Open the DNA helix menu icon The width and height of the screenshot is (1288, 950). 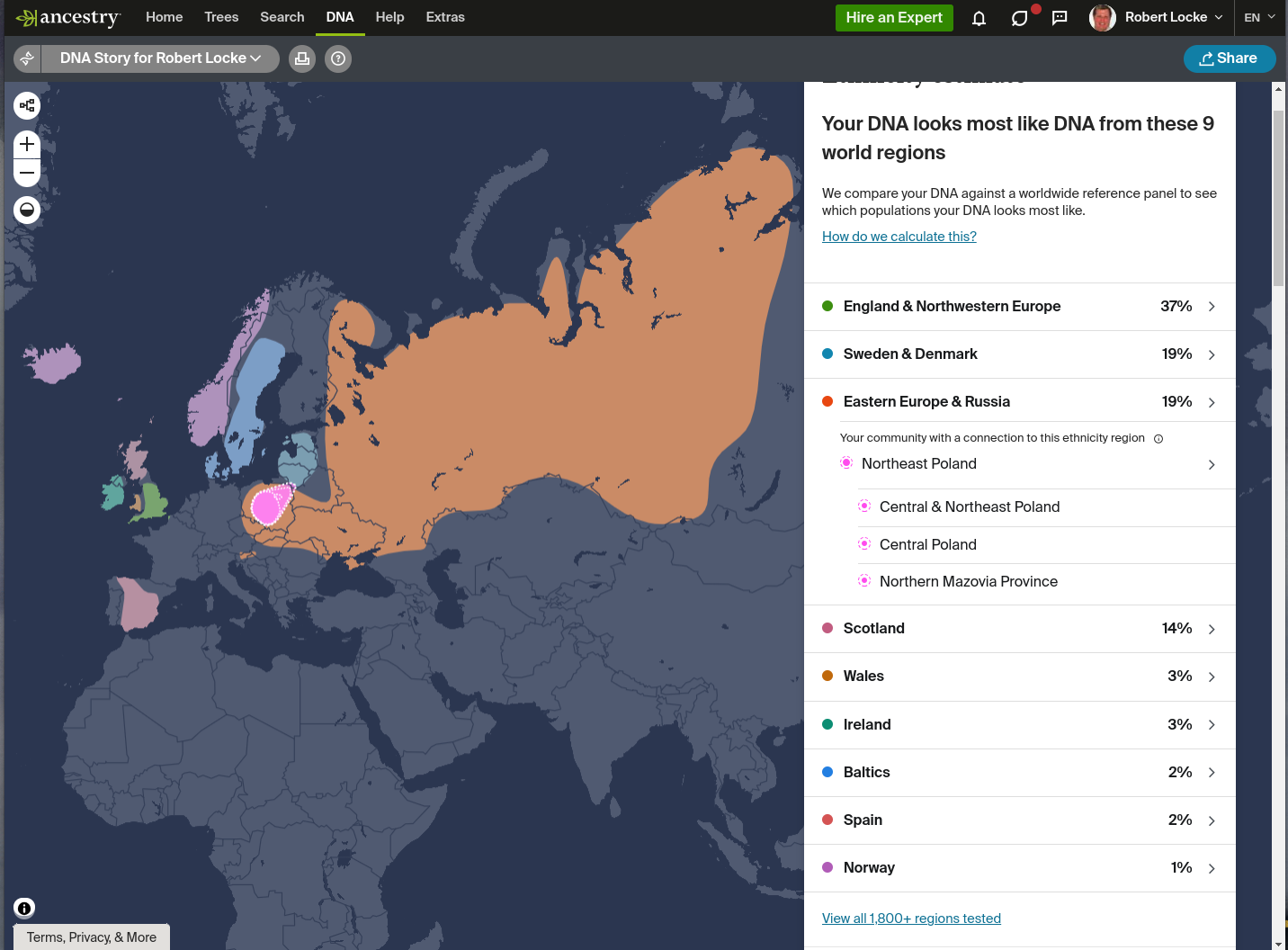pos(26,58)
